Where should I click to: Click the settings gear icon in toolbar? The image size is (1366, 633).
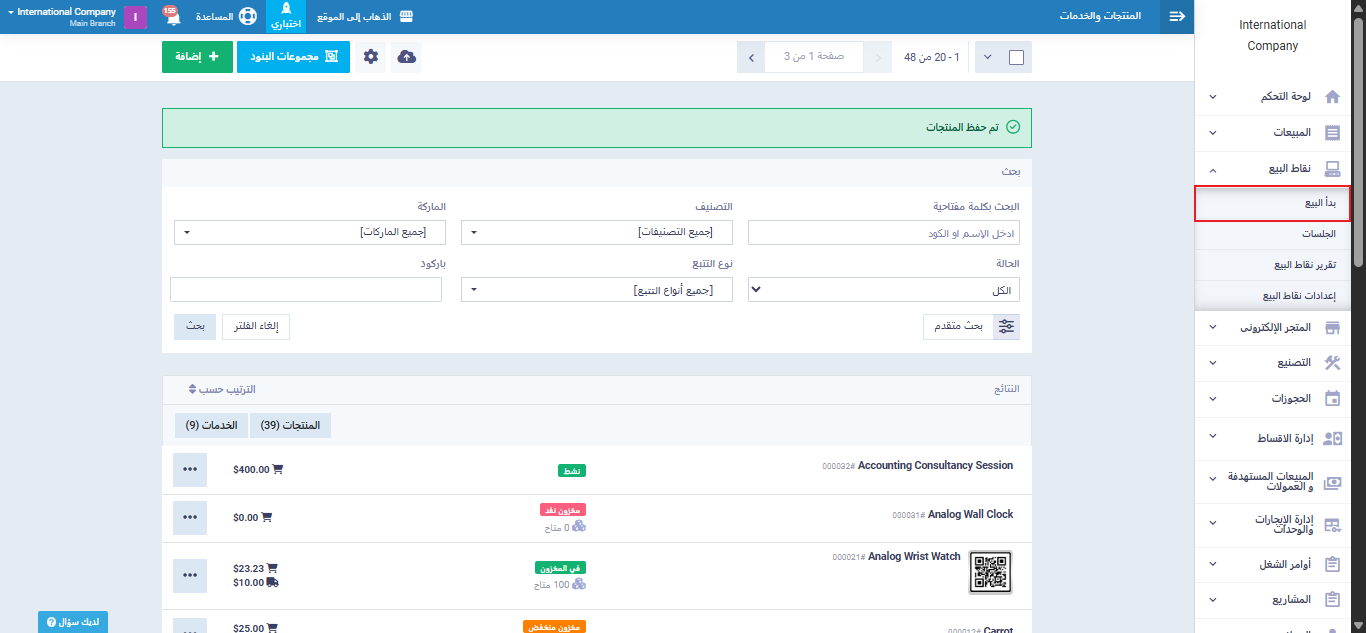[x=371, y=57]
